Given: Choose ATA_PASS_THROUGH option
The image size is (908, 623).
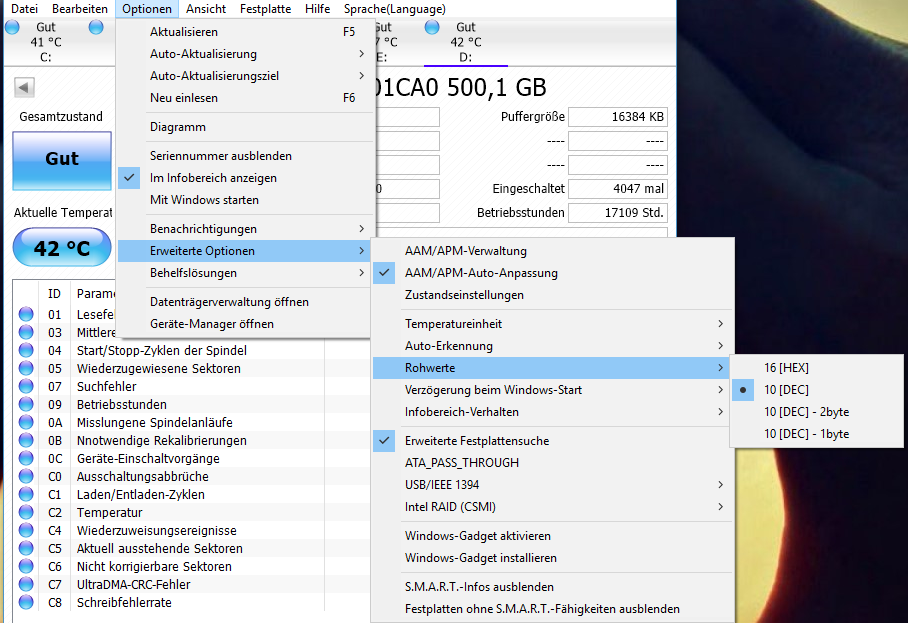Looking at the screenshot, I should (x=552, y=463).
